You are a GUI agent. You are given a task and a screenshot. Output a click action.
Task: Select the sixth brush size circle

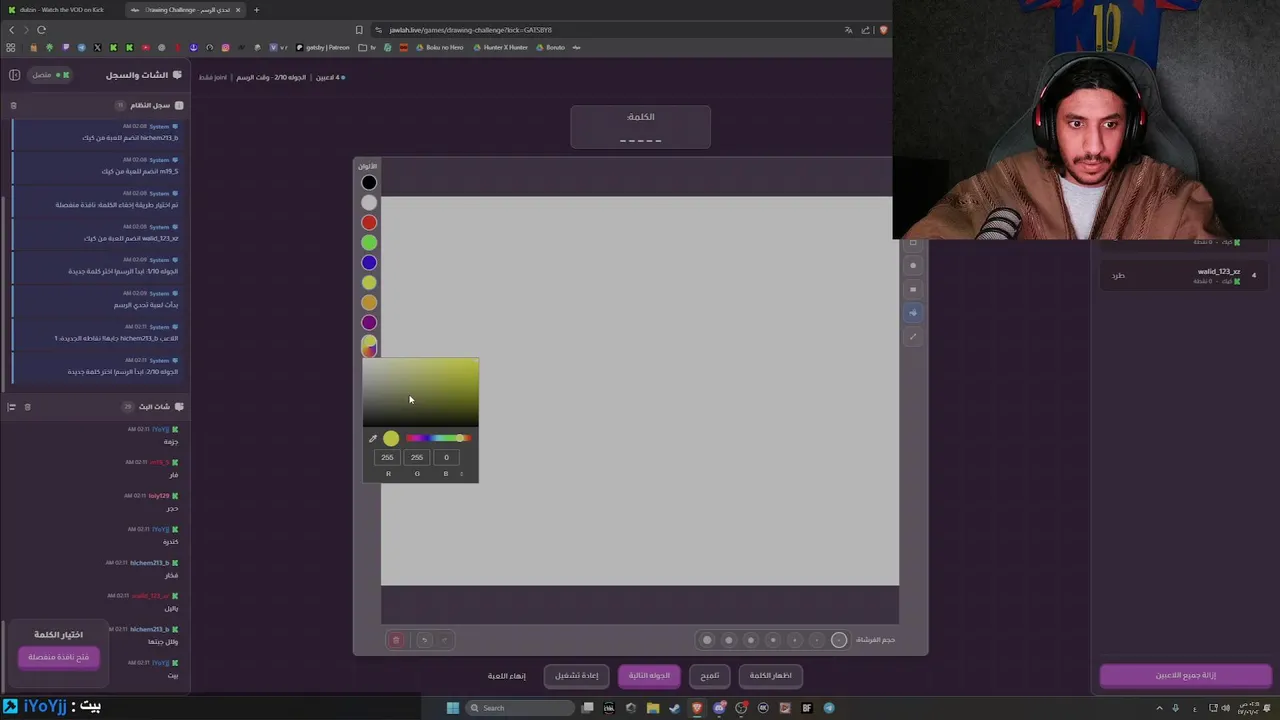(817, 640)
